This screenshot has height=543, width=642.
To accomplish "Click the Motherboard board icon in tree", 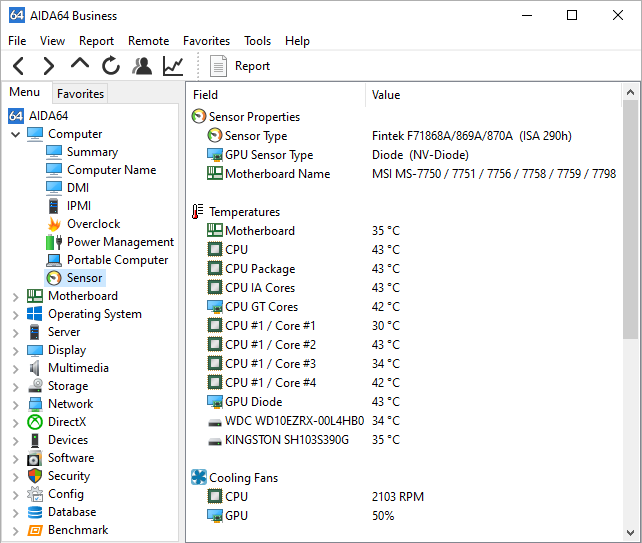I will pos(35,296).
